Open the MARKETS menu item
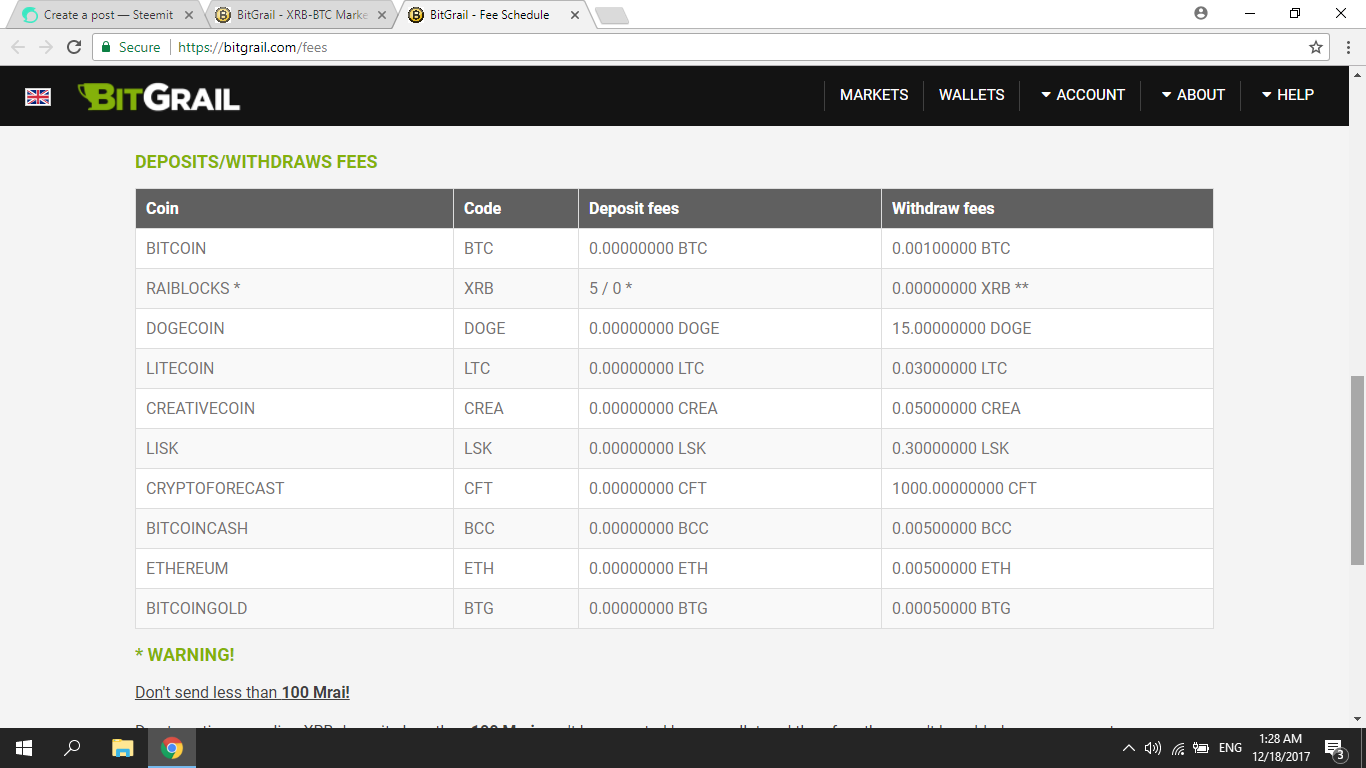This screenshot has height=768, width=1366. coord(874,95)
